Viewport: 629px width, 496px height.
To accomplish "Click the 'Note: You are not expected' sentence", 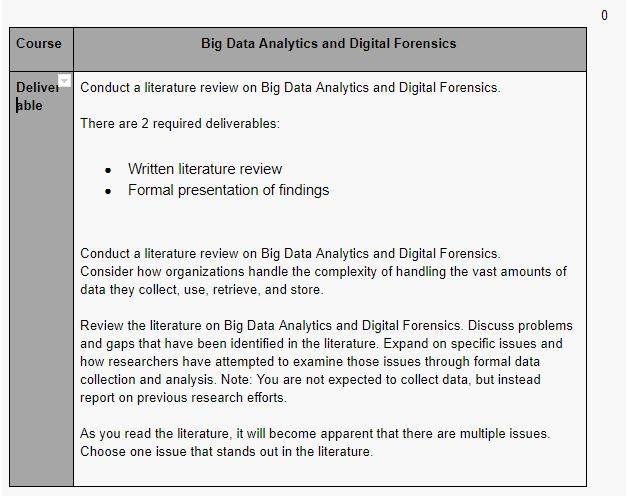I will coord(381,379).
